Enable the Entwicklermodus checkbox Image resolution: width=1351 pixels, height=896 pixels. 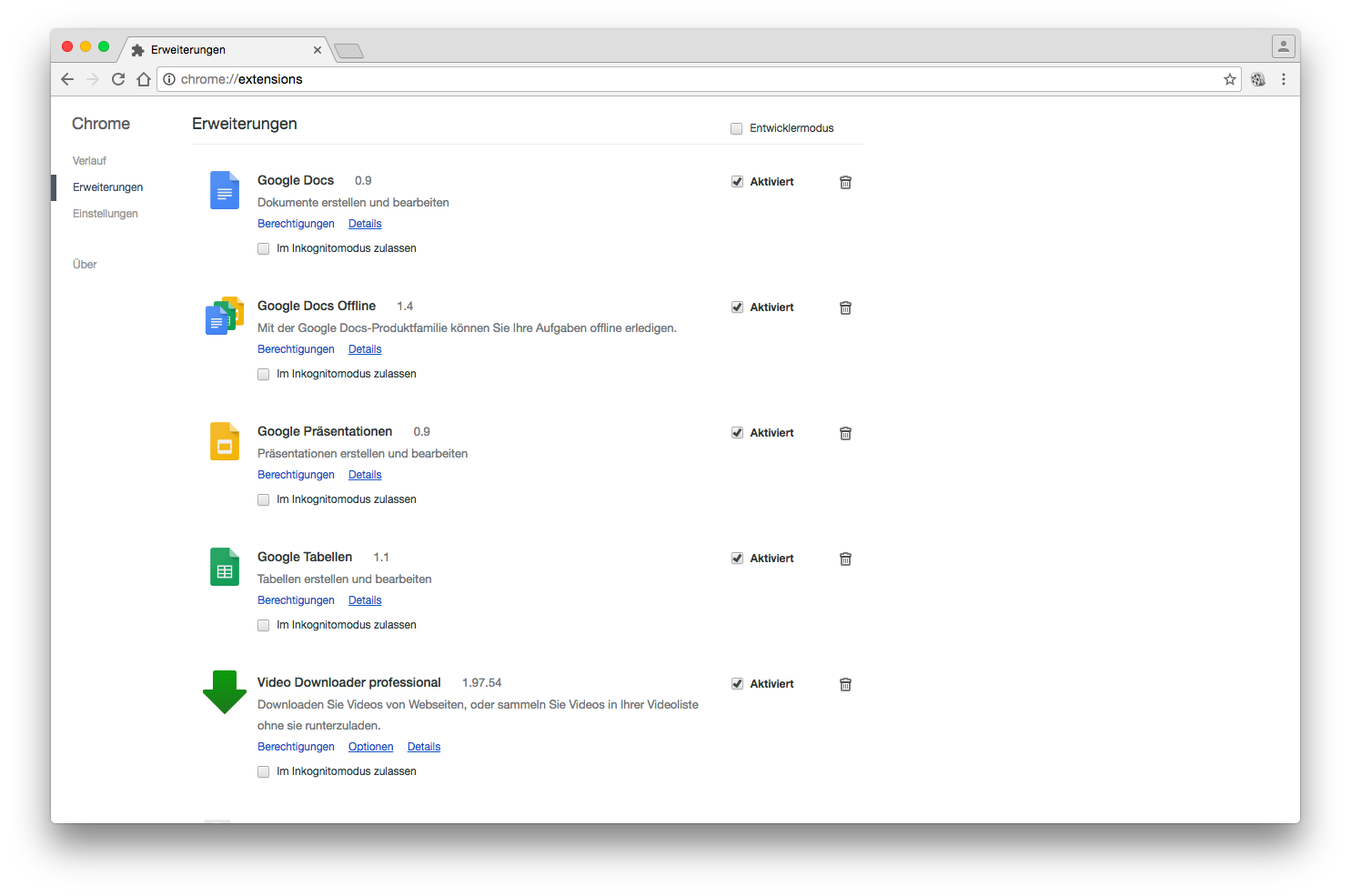click(x=736, y=128)
